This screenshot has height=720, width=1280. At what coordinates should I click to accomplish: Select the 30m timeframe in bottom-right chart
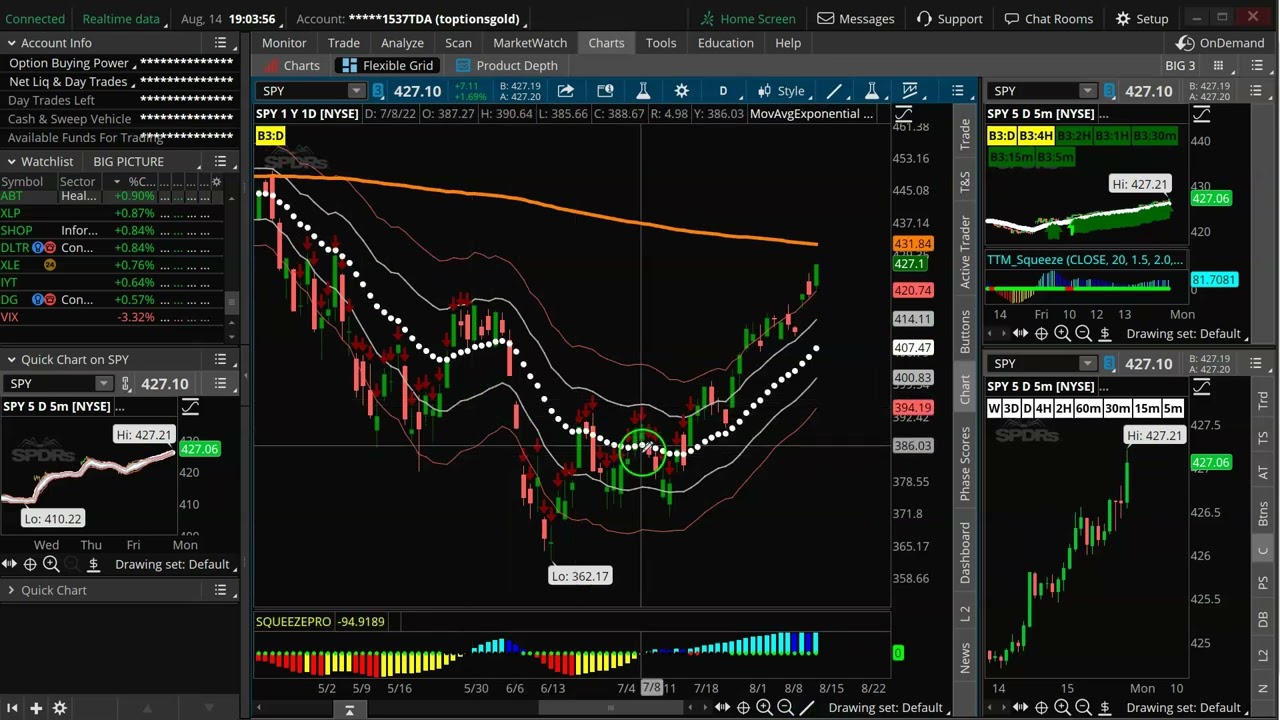[1117, 408]
